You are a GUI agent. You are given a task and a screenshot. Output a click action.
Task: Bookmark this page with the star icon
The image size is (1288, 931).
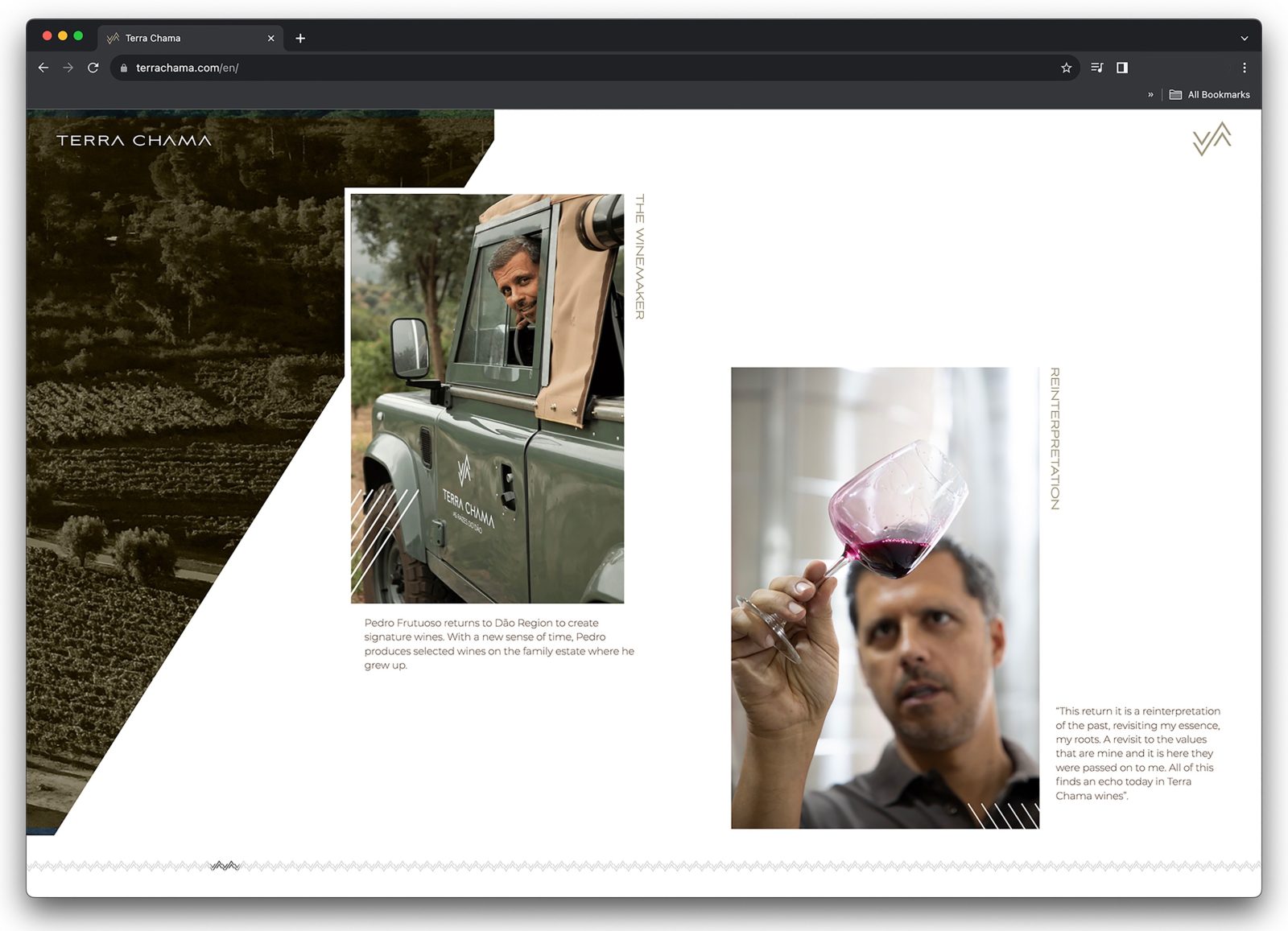tap(1067, 68)
